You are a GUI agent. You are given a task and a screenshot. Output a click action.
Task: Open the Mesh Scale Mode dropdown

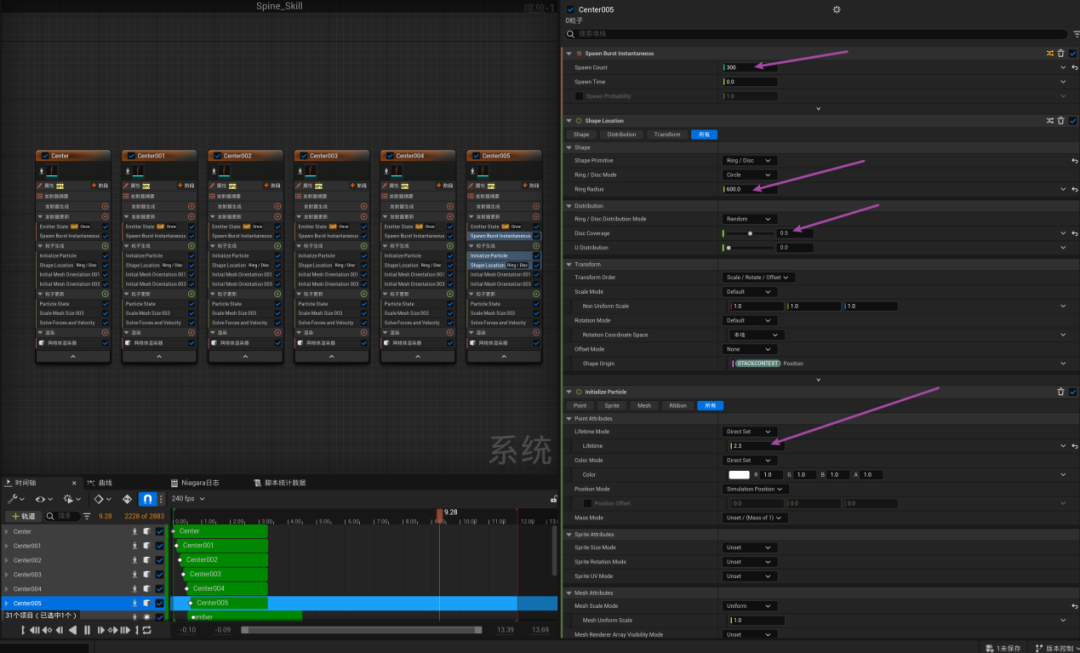pos(748,606)
